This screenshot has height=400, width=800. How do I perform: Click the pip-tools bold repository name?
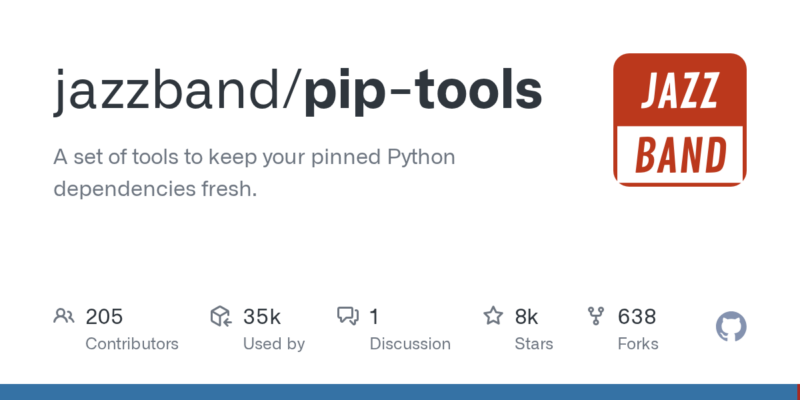(425, 92)
